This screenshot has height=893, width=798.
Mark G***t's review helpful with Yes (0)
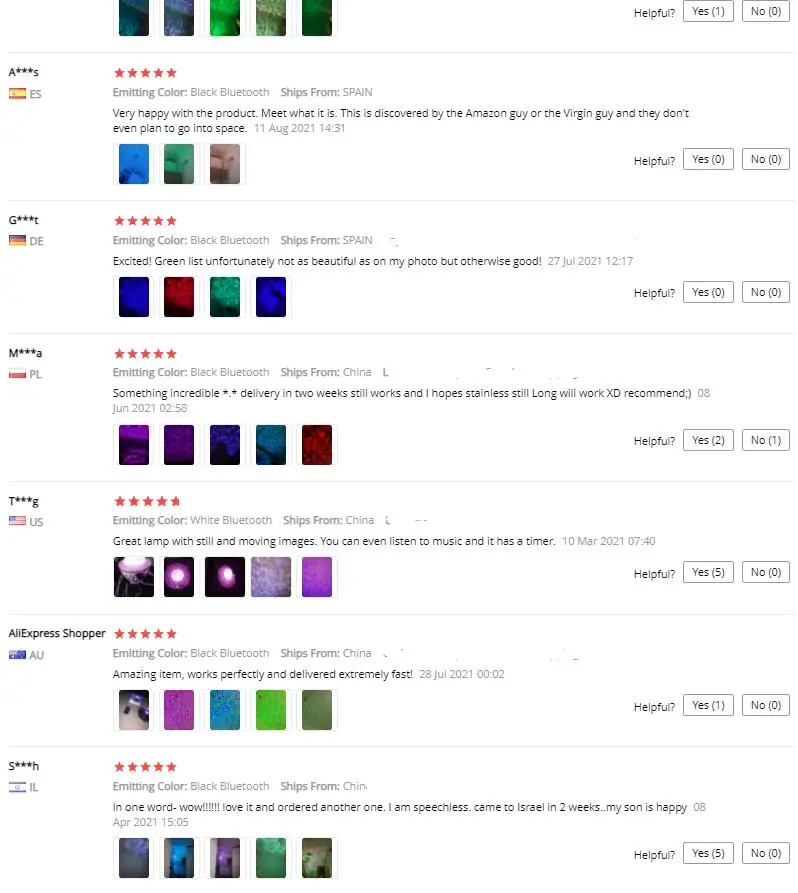pyautogui.click(x=708, y=292)
